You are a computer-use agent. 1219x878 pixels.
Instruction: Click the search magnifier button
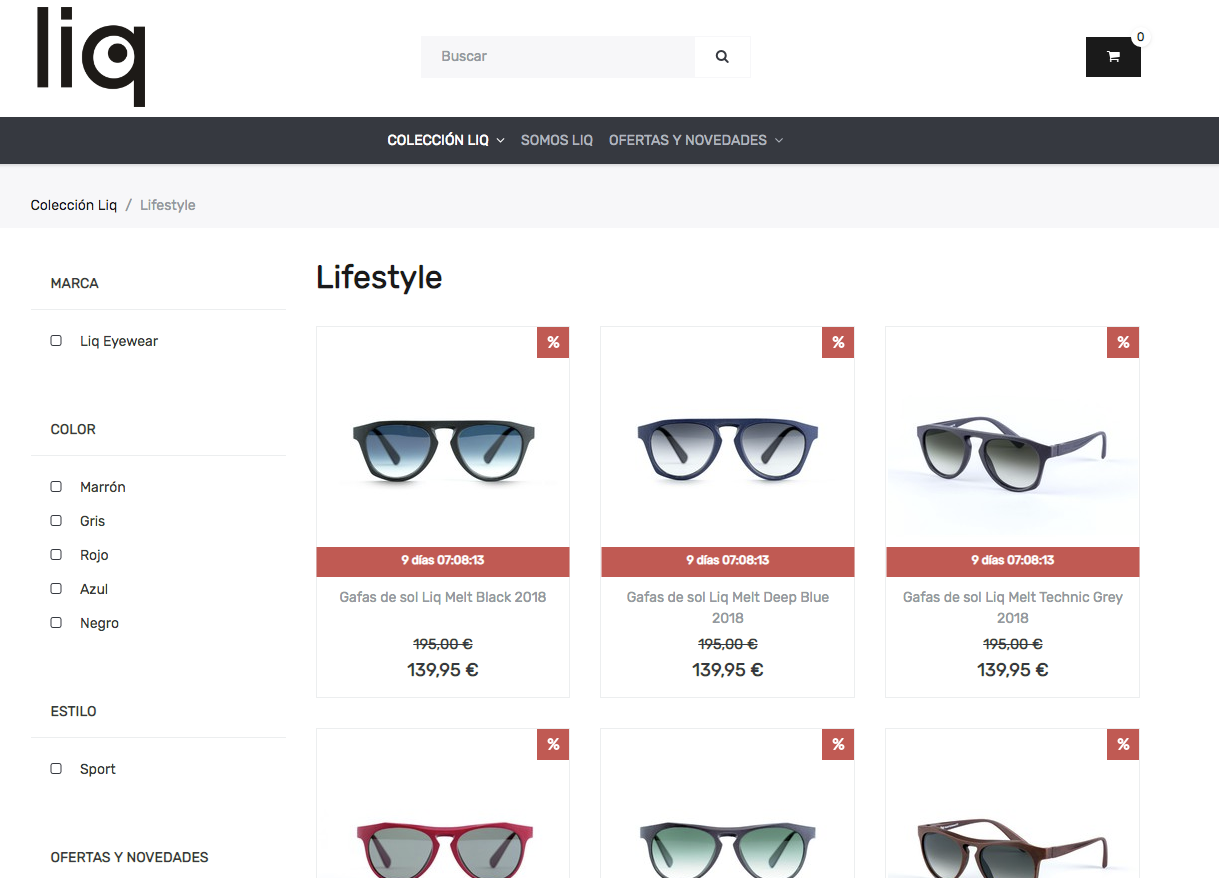coord(722,57)
